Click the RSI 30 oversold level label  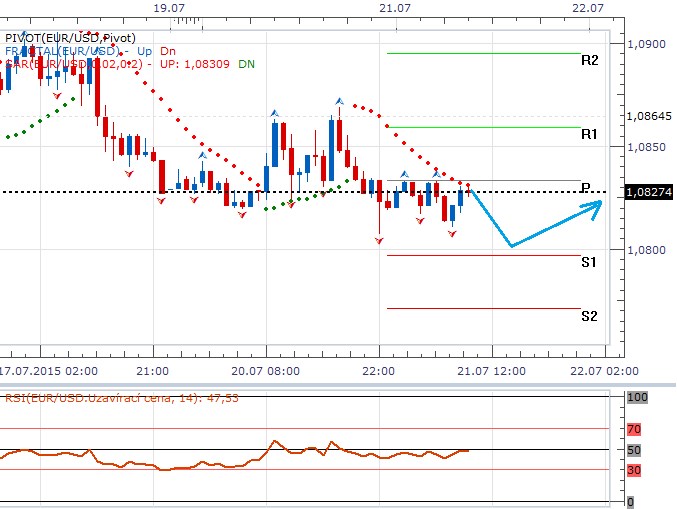[632, 470]
